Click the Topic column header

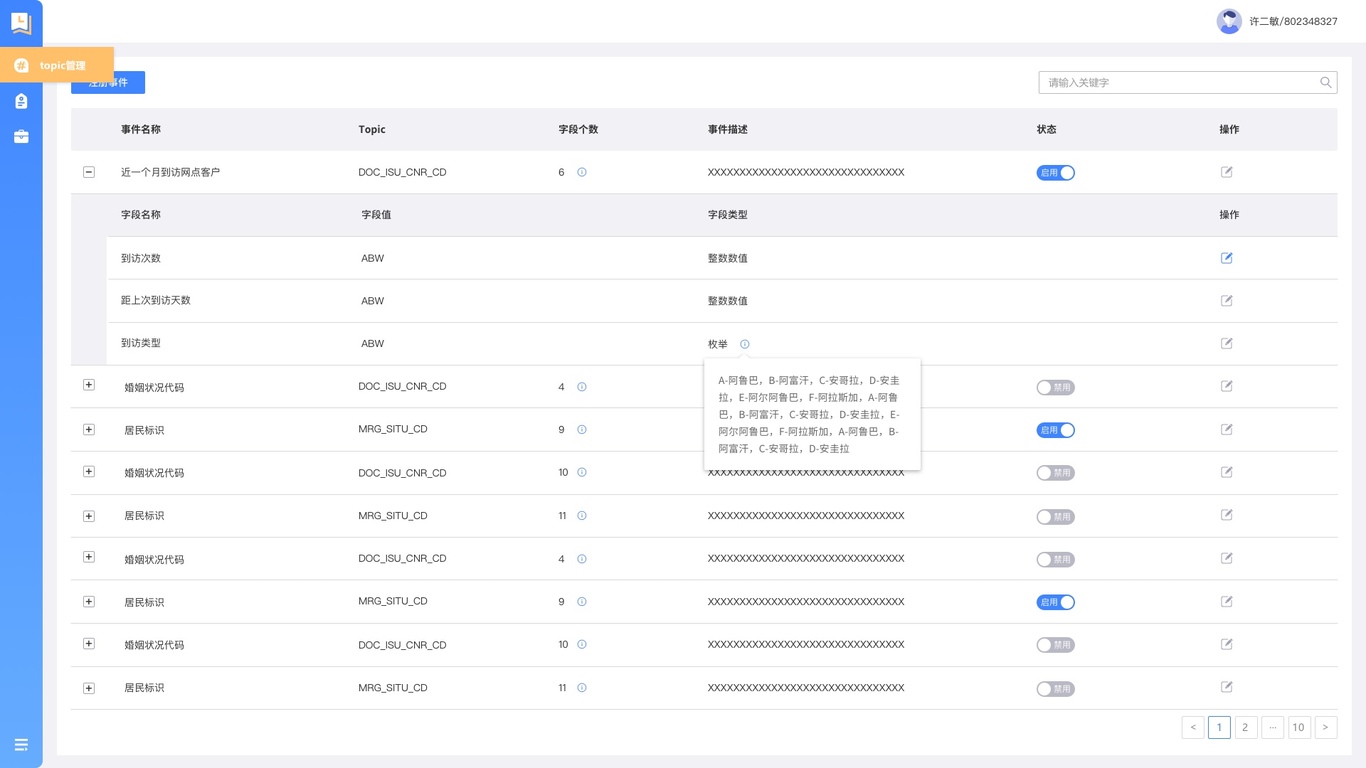click(372, 129)
